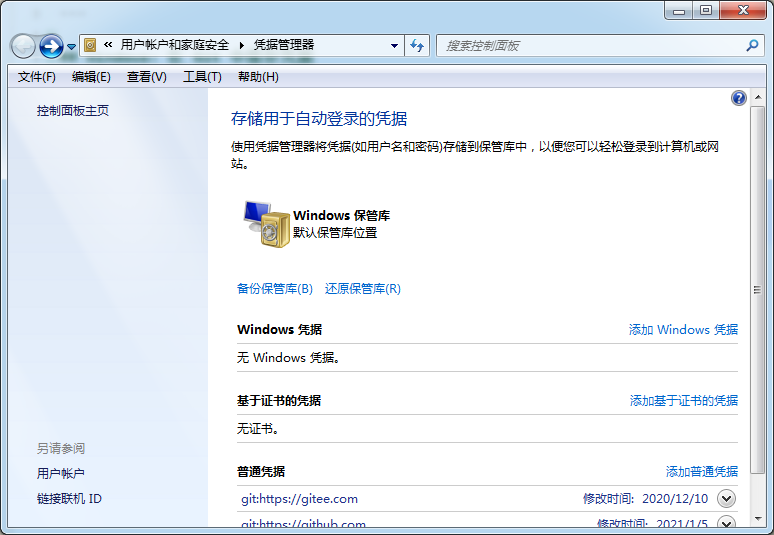Expand the git:https://github.com credential chevron
774x535 pixels.
click(727, 523)
